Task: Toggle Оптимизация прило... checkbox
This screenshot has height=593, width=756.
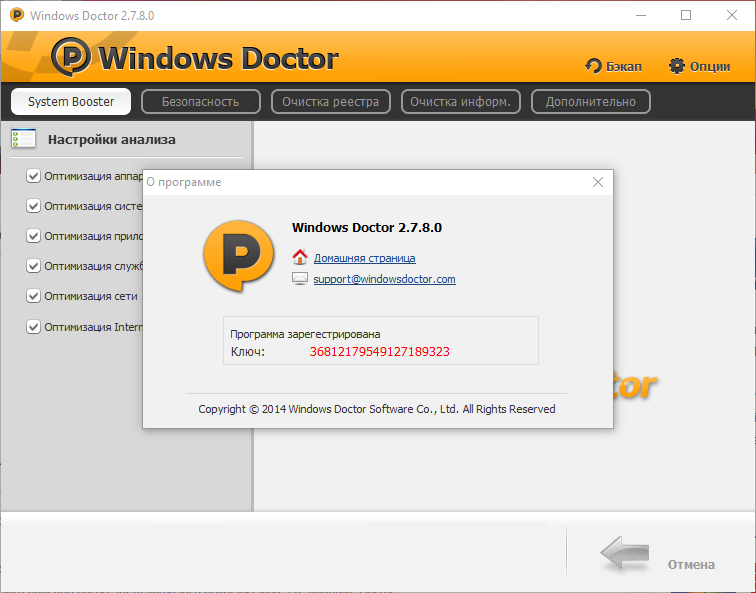Action: (x=33, y=236)
